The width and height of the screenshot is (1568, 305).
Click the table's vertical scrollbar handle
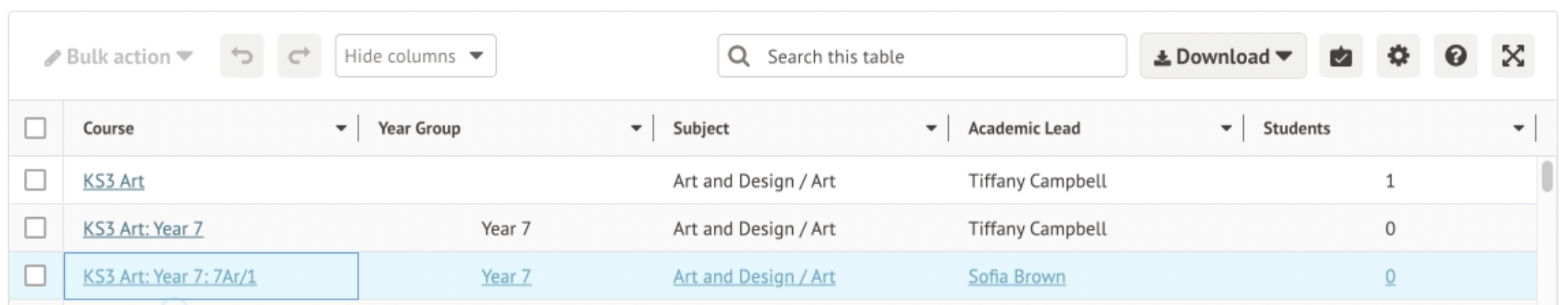coord(1547,177)
